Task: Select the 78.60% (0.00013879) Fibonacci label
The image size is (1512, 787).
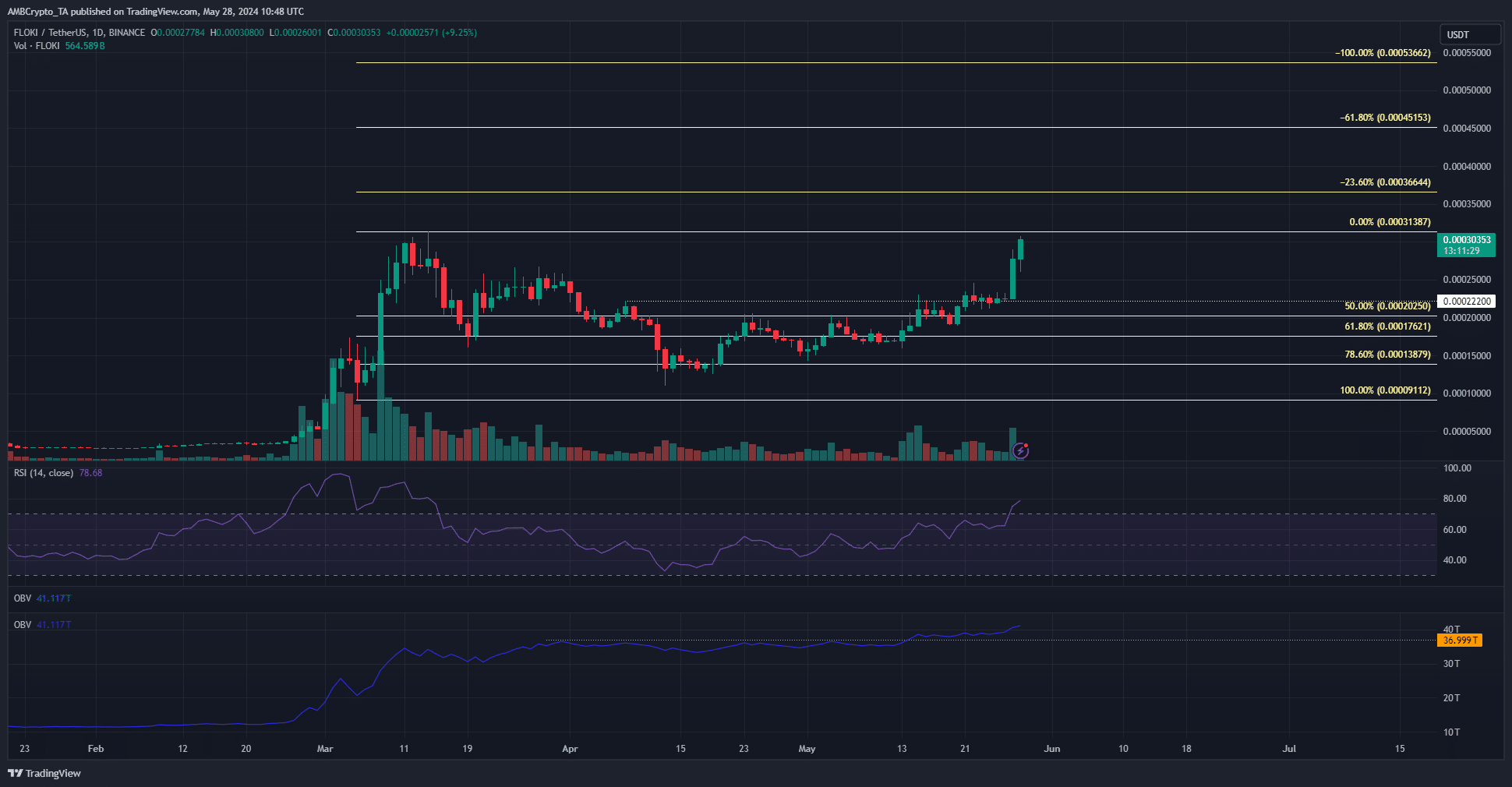Action: tap(1387, 355)
